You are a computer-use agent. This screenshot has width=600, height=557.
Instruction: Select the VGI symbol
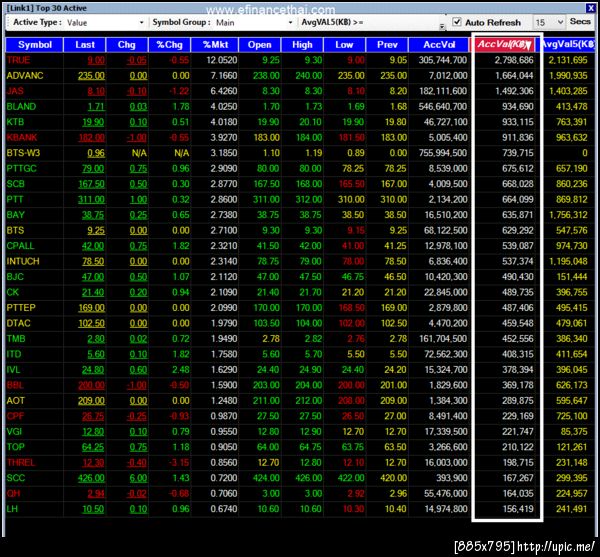tap(15, 432)
